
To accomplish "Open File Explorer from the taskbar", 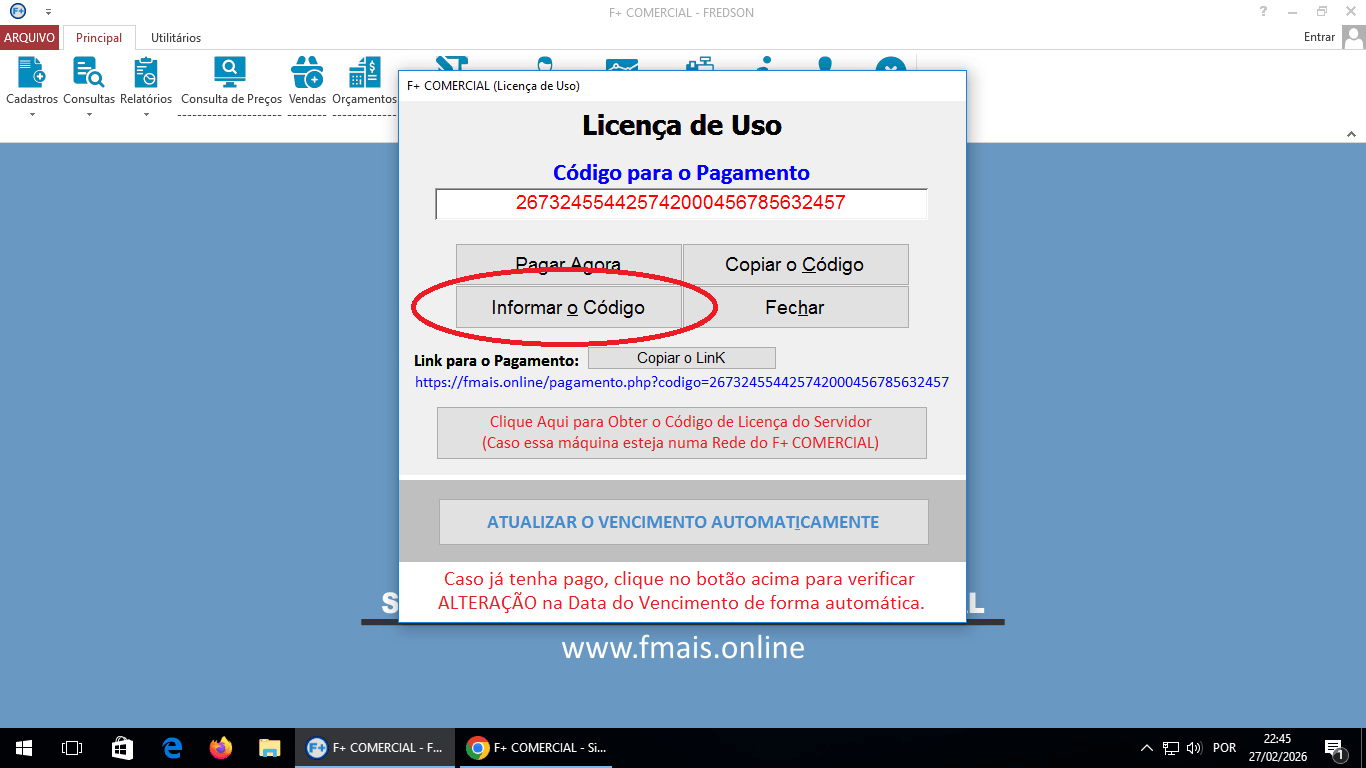I will (268, 747).
